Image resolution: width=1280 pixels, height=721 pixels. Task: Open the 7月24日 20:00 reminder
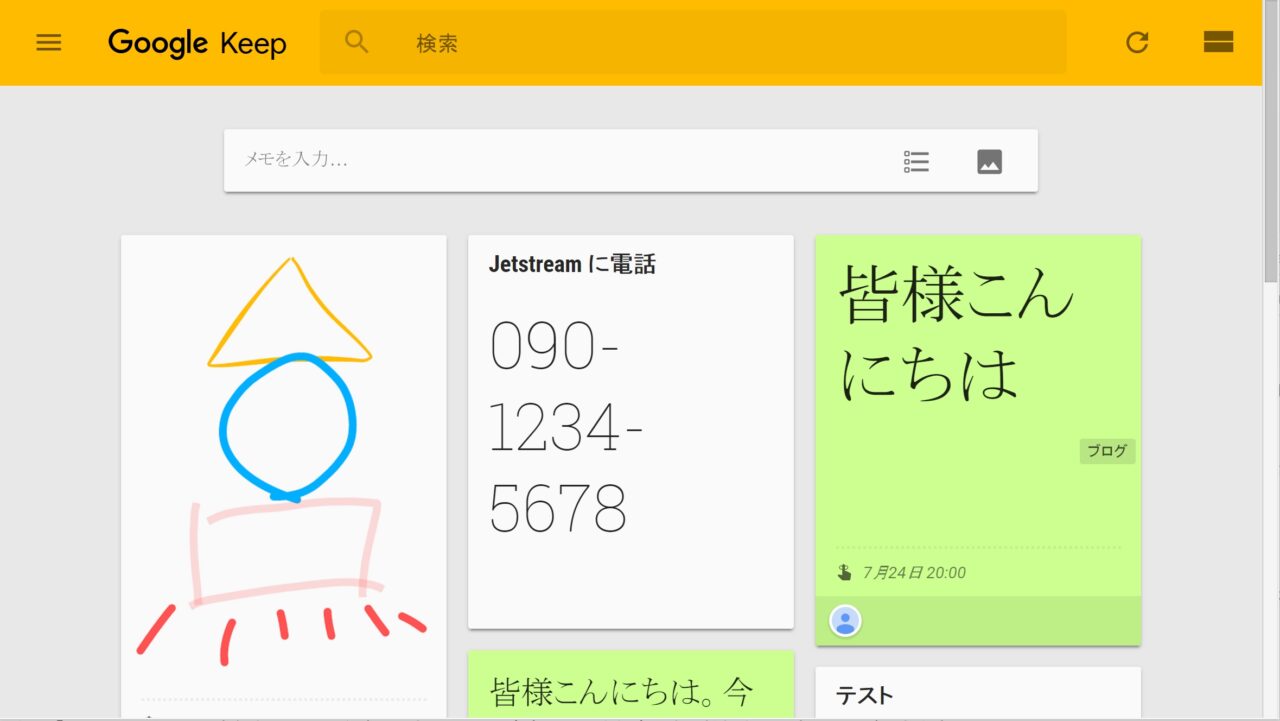tap(914, 573)
